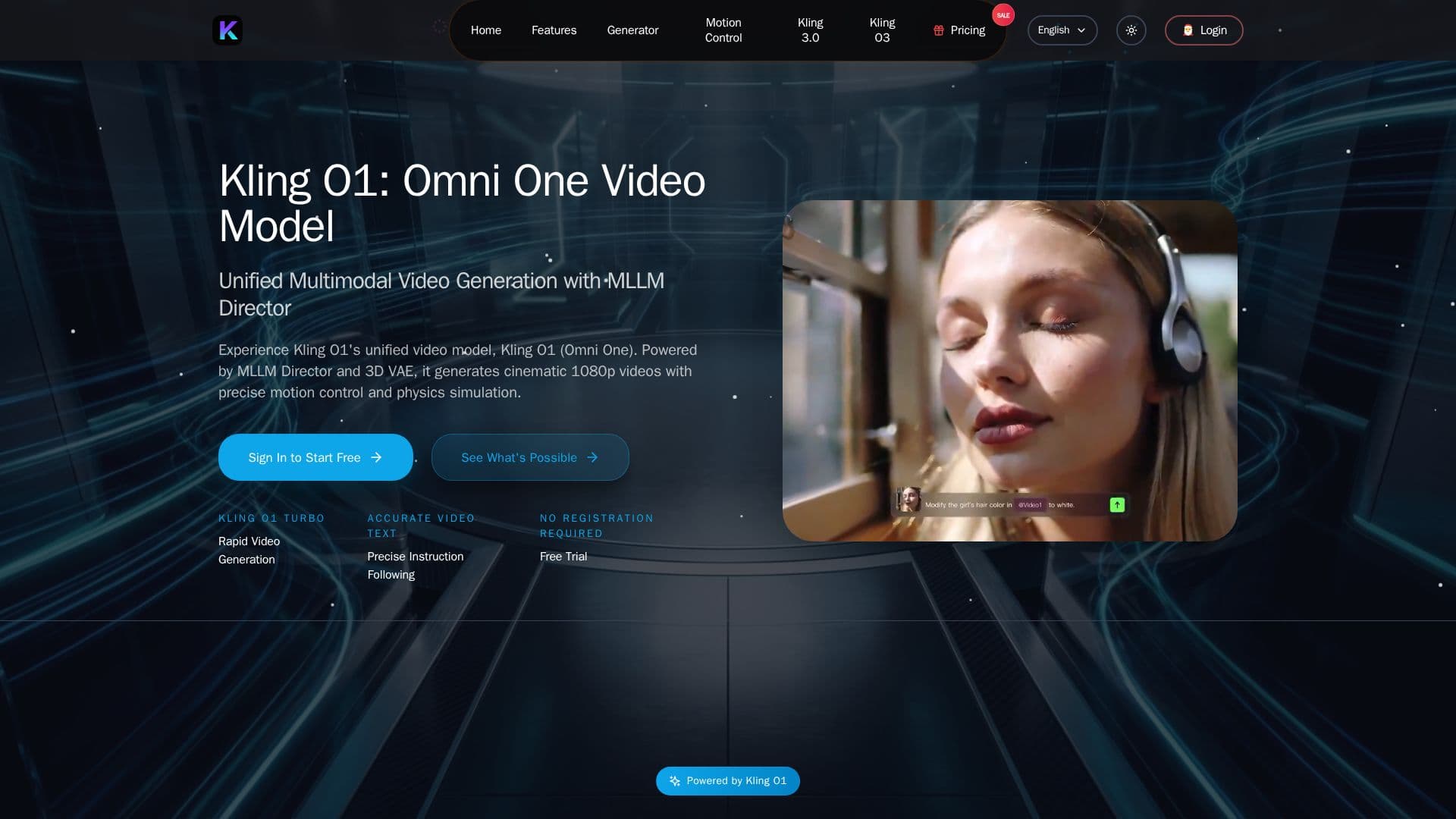
Task: Click the small avatar thumbnail in prompt bar
Action: coord(908,500)
